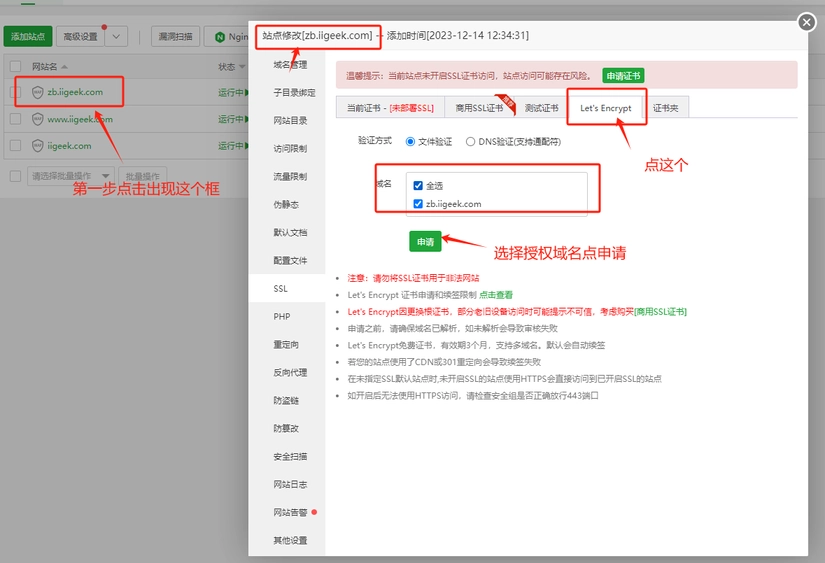Click the 状态 column sort arrow
The height and width of the screenshot is (563, 825).
[x=242, y=67]
